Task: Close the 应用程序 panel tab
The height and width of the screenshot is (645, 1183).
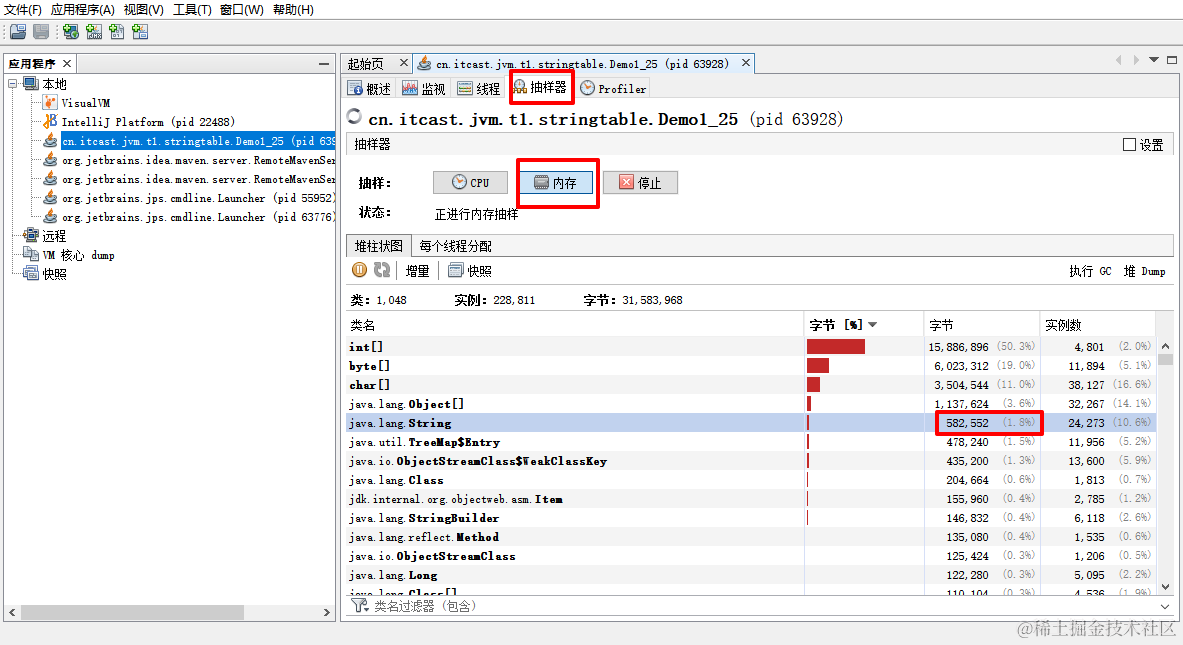Action: [x=67, y=63]
